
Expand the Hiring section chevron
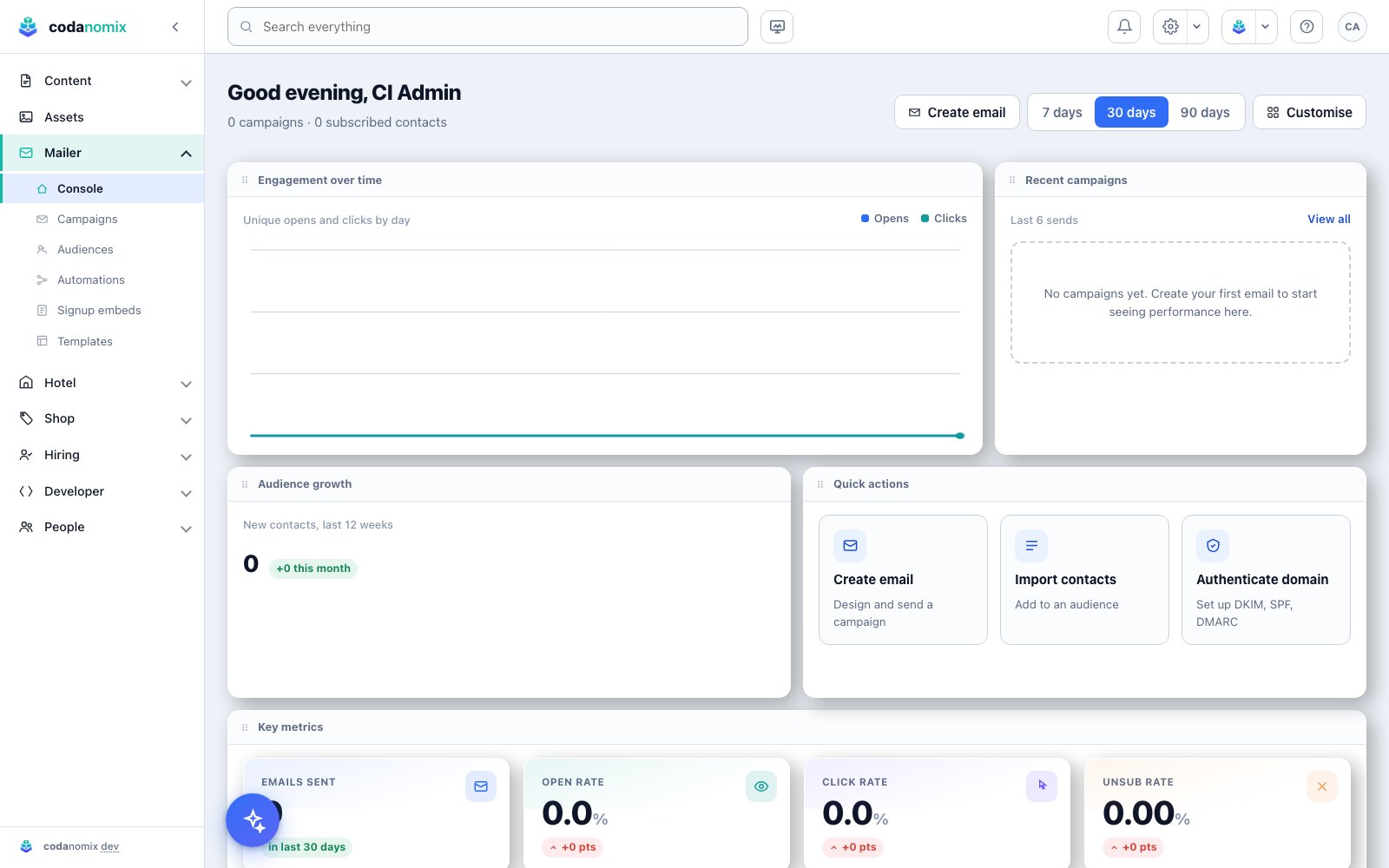(186, 457)
